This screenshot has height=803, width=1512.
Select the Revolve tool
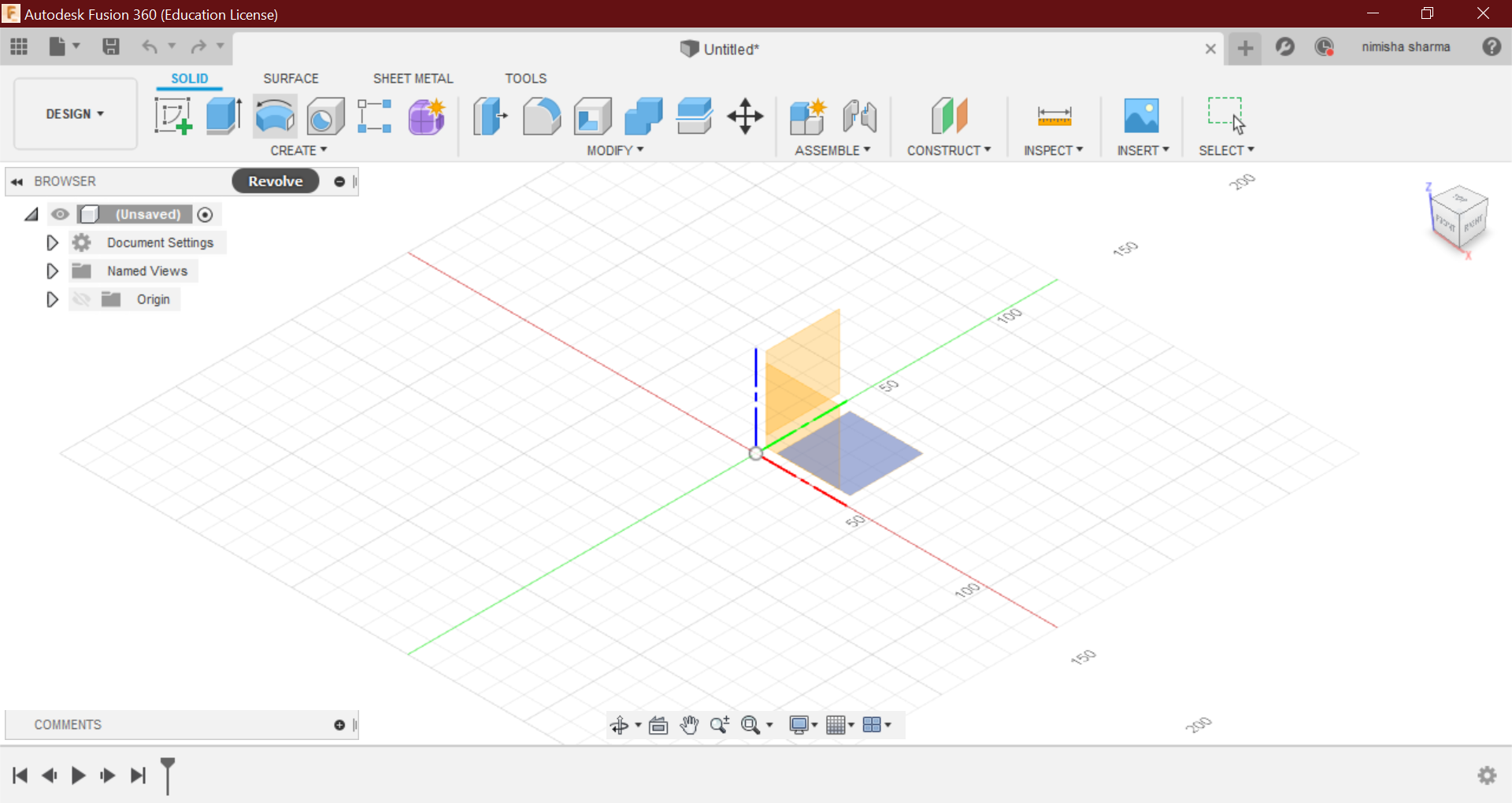pyautogui.click(x=275, y=116)
